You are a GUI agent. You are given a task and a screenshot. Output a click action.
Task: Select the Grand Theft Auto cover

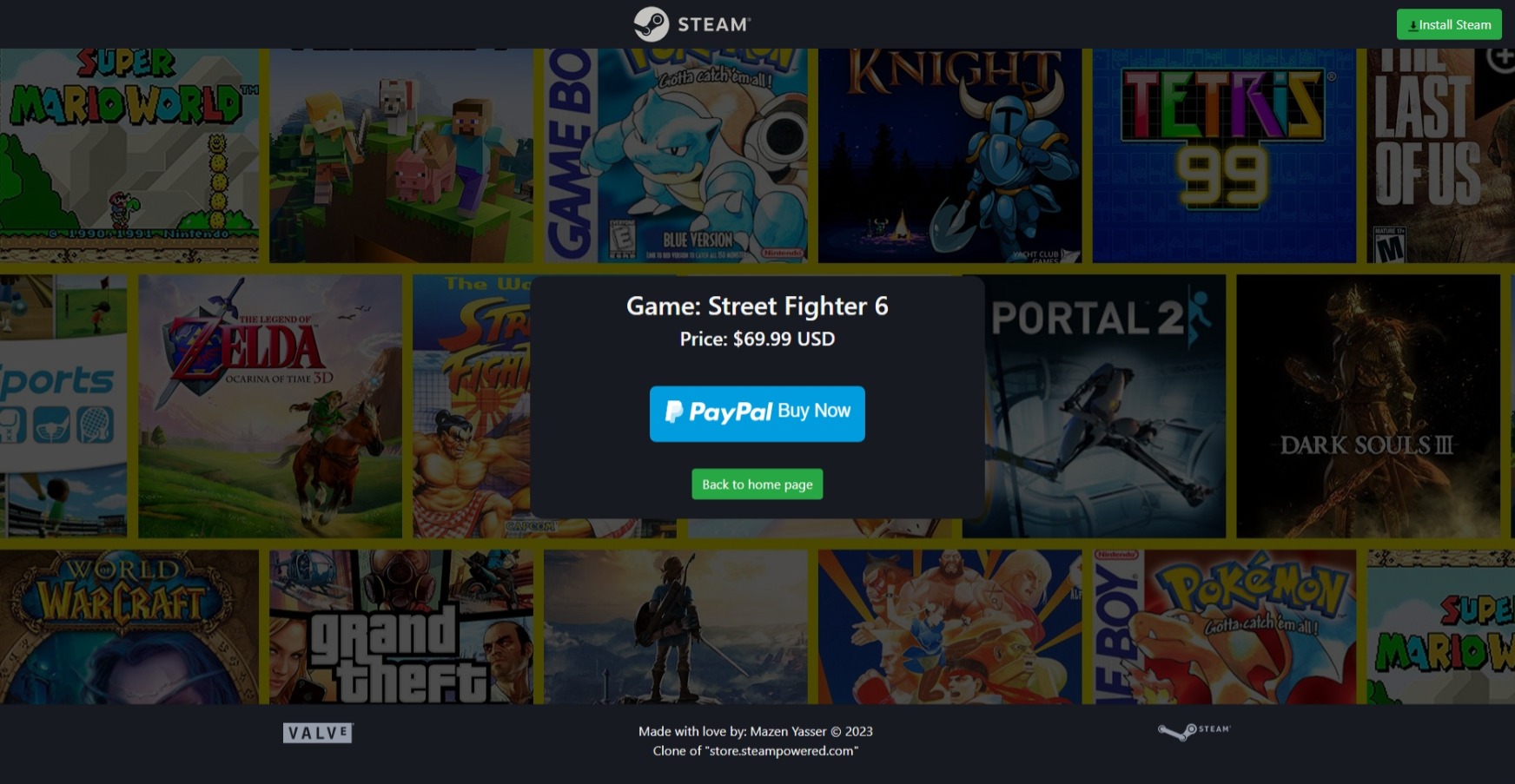coord(401,627)
